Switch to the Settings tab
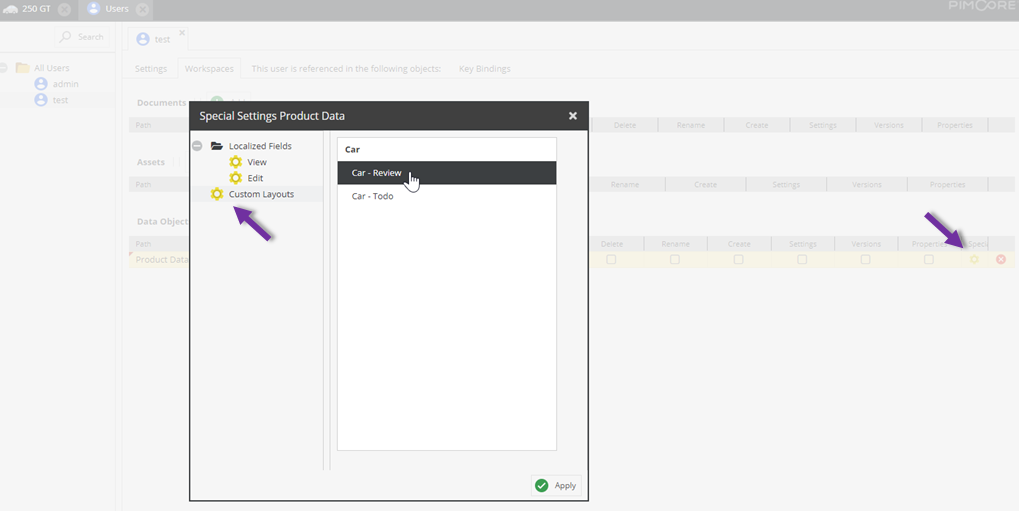 point(151,69)
